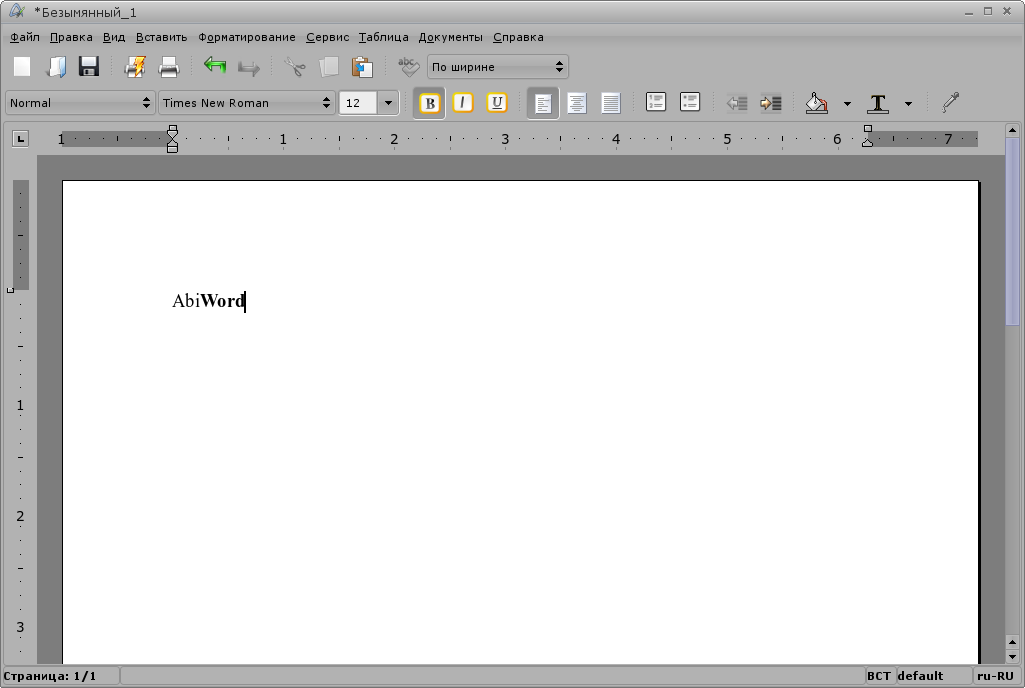Click the word AbiWord in the document
Image resolution: width=1025 pixels, height=688 pixels.
[209, 301]
